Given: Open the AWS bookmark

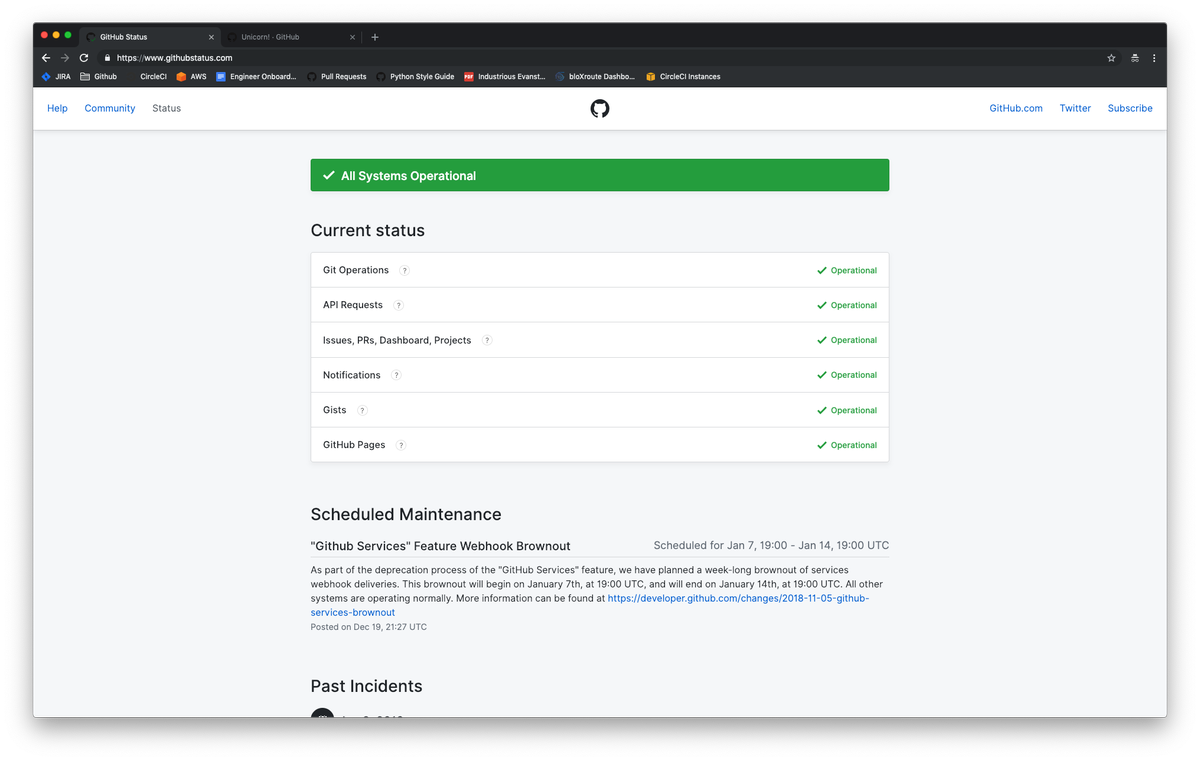Looking at the screenshot, I should point(191,76).
